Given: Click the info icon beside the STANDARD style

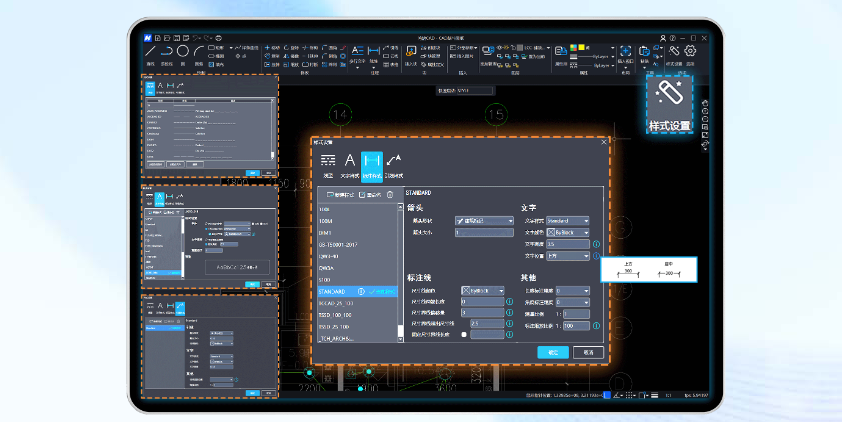Looking at the screenshot, I should tap(361, 291).
